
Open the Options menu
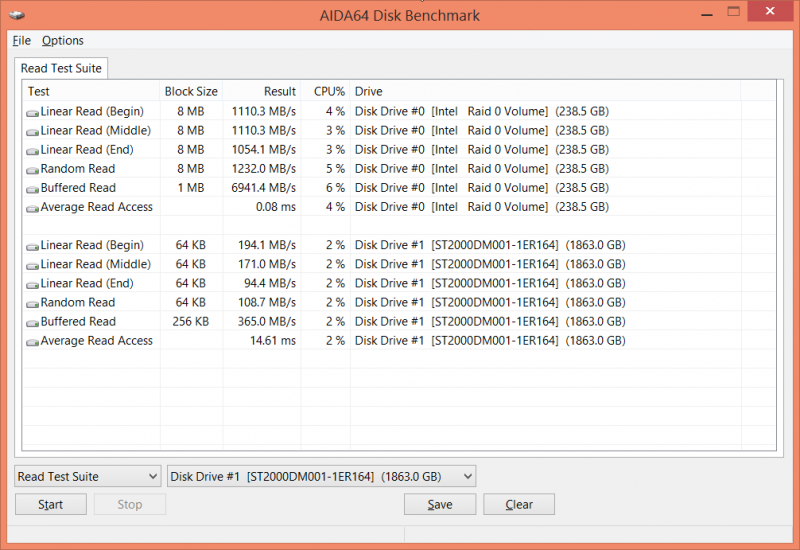click(63, 41)
